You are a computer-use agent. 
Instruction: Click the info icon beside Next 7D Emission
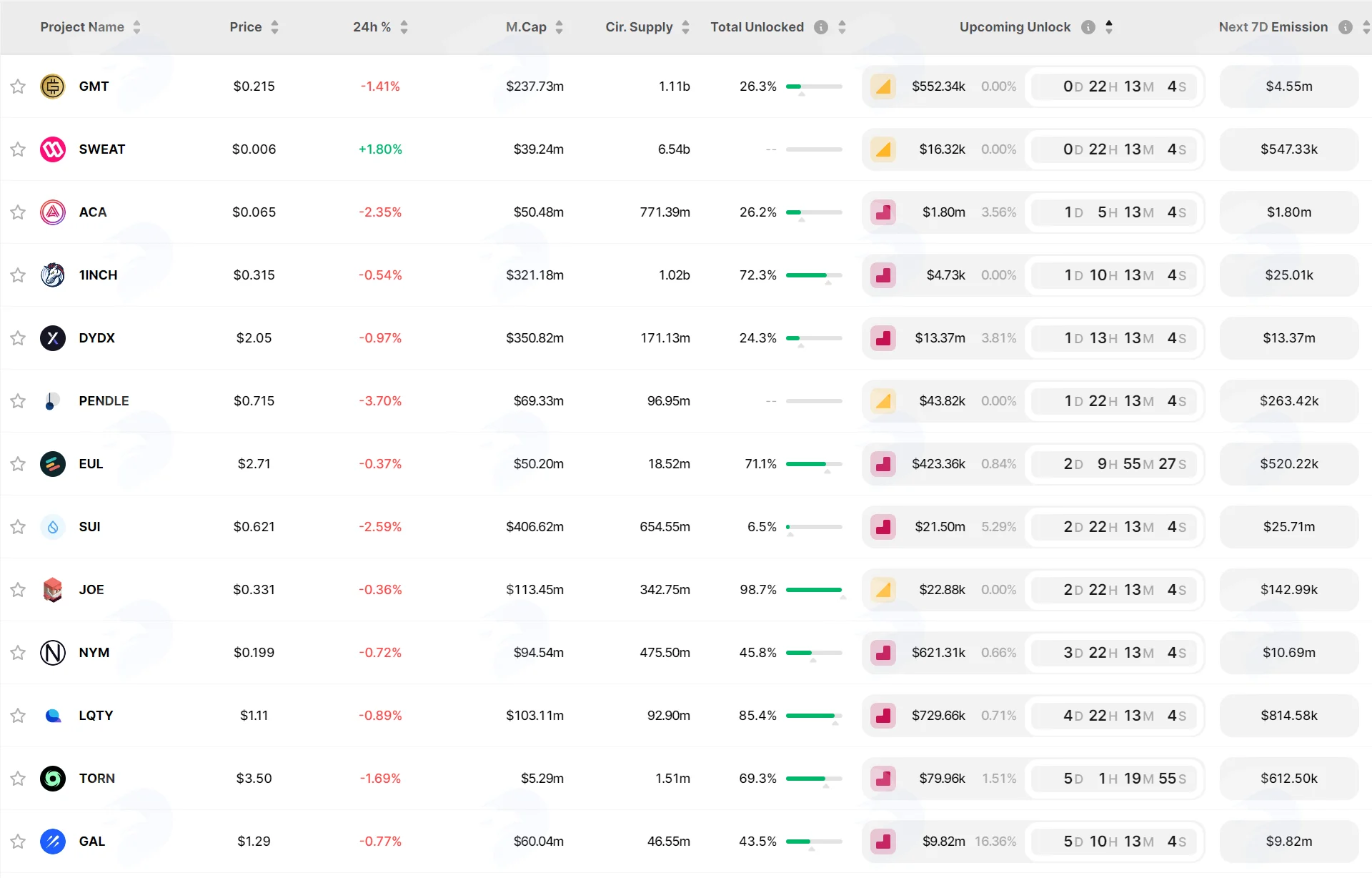[1346, 27]
